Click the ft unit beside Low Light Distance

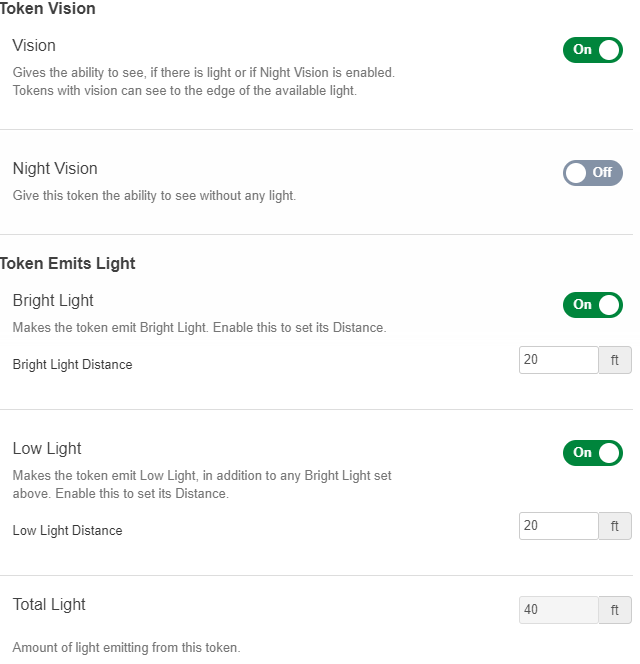[615, 526]
